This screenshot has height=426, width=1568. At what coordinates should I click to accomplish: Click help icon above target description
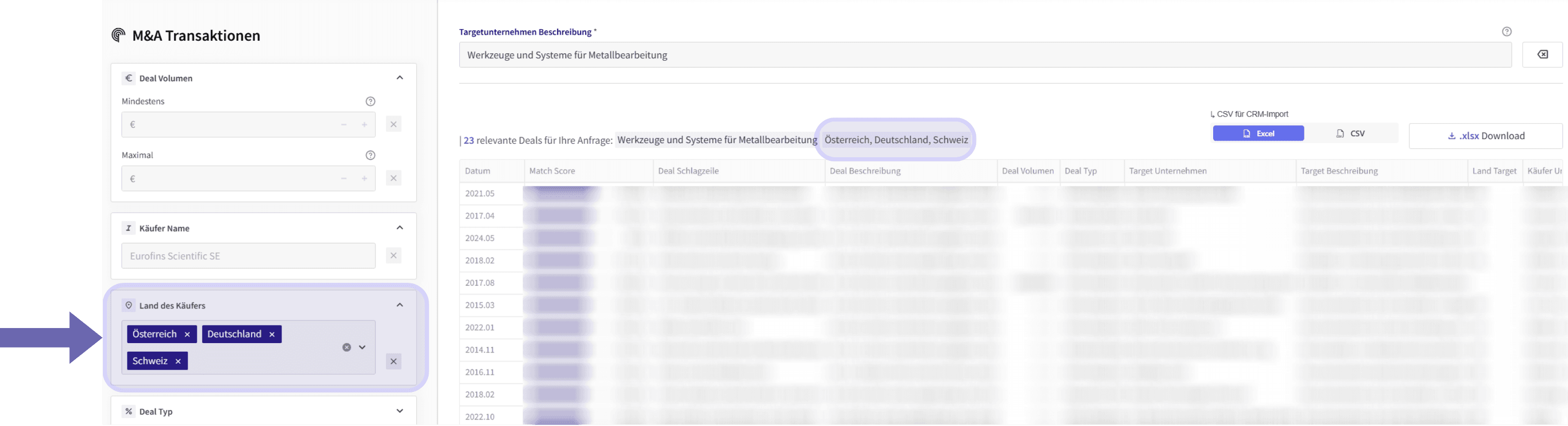point(1507,32)
